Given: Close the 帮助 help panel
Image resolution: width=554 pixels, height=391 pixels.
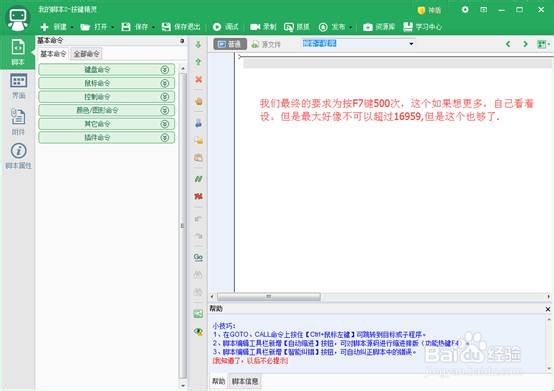Looking at the screenshot, I should pos(548,309).
